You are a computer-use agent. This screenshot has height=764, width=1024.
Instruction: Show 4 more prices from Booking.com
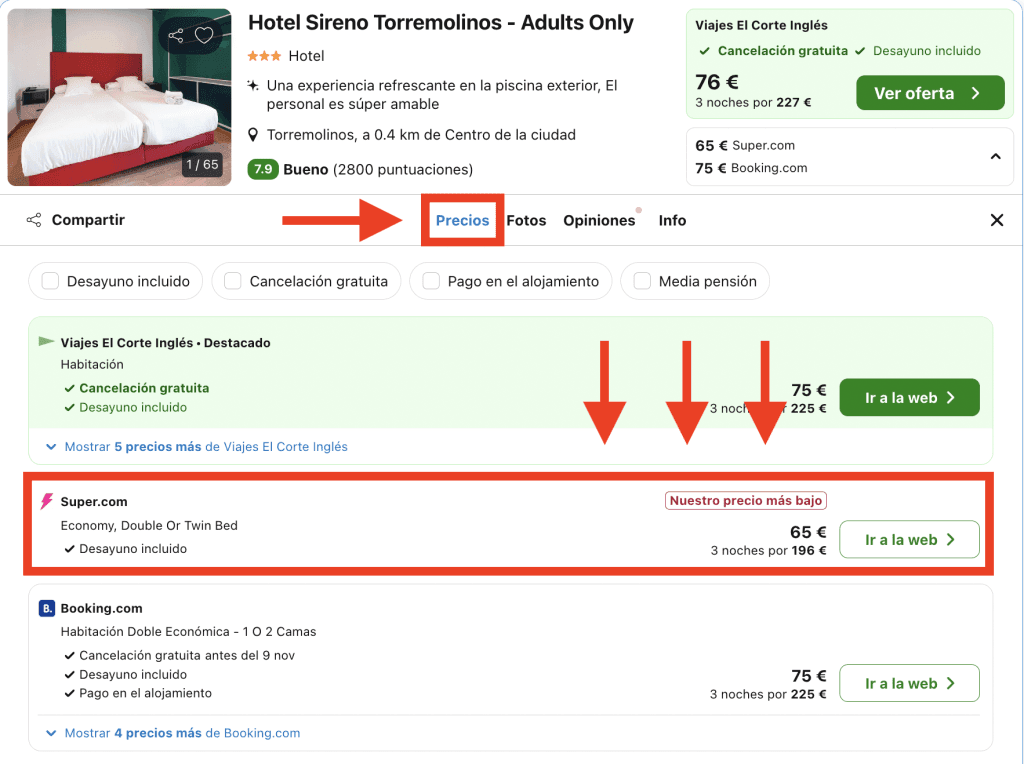(x=181, y=733)
